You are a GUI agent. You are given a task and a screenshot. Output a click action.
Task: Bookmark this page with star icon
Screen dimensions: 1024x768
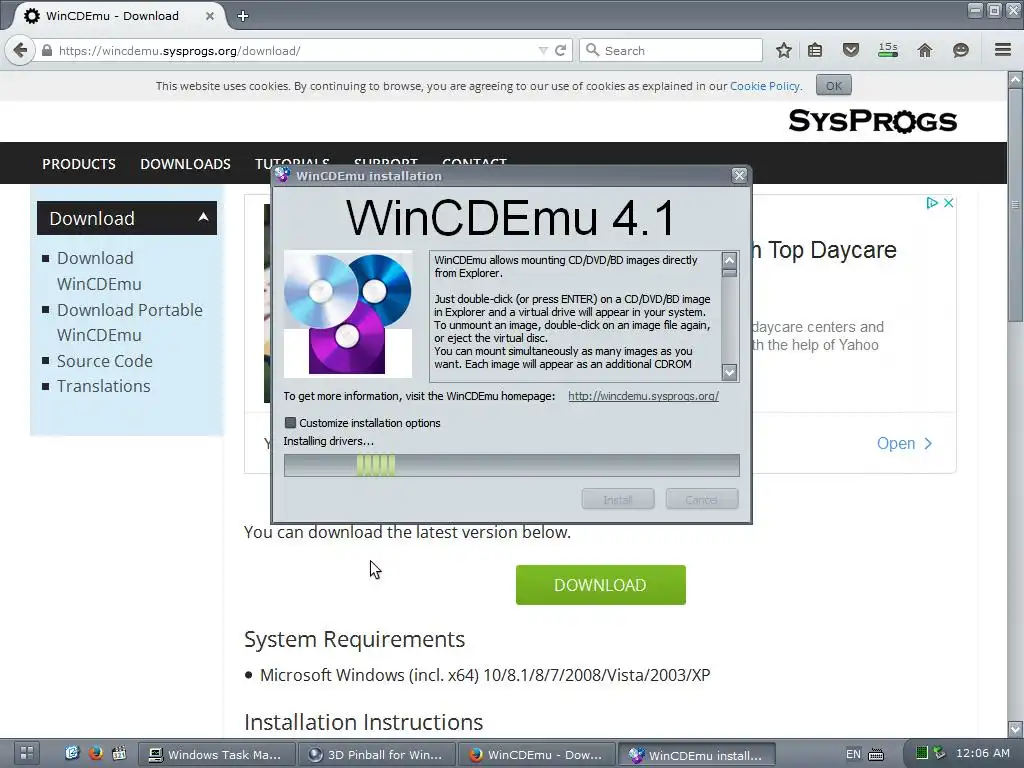coord(784,50)
